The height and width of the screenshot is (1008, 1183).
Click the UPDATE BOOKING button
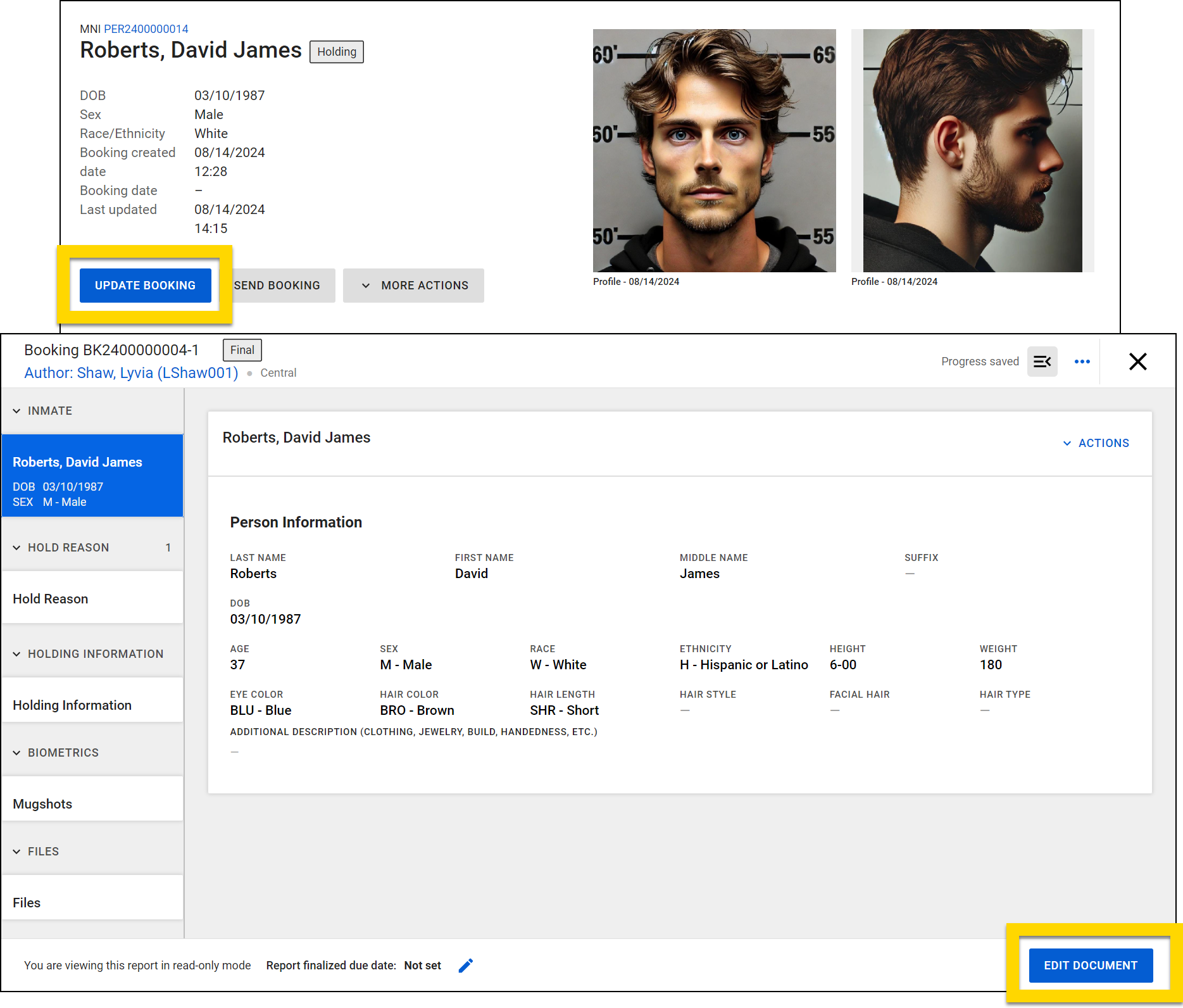145,286
